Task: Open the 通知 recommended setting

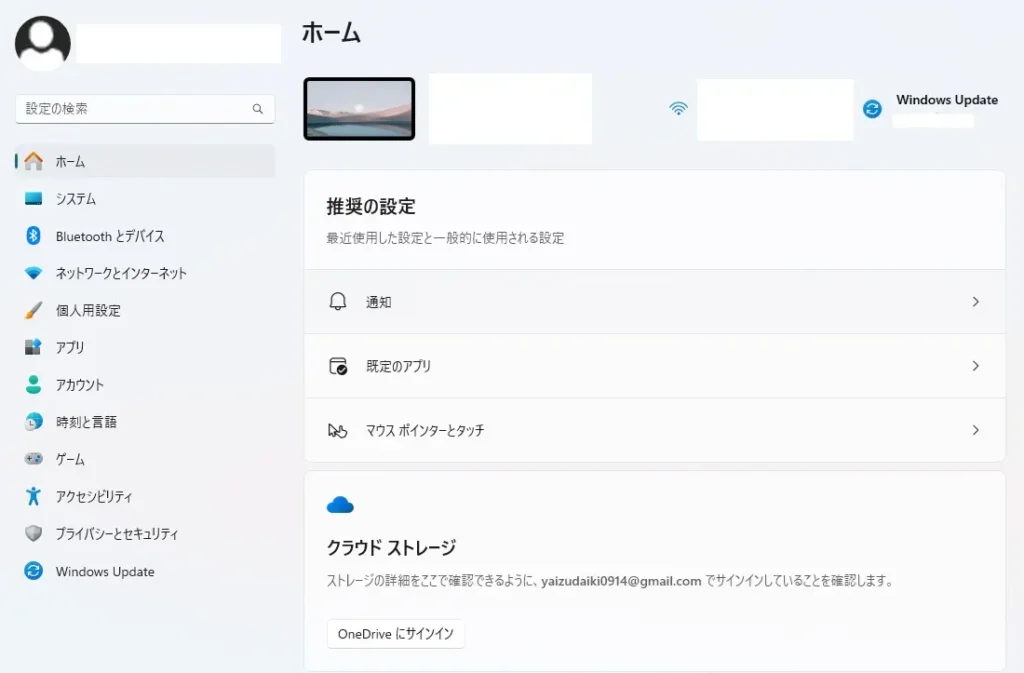Action: [x=654, y=302]
